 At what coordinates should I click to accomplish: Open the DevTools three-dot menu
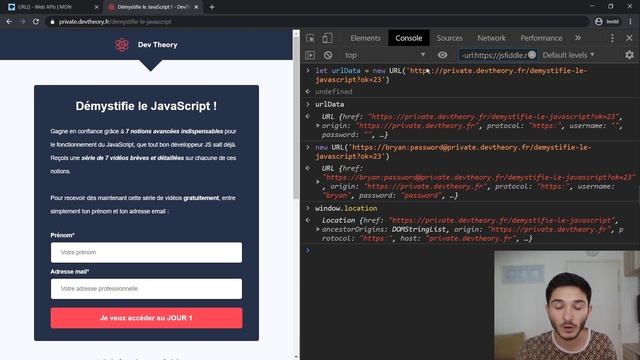[x=612, y=38]
